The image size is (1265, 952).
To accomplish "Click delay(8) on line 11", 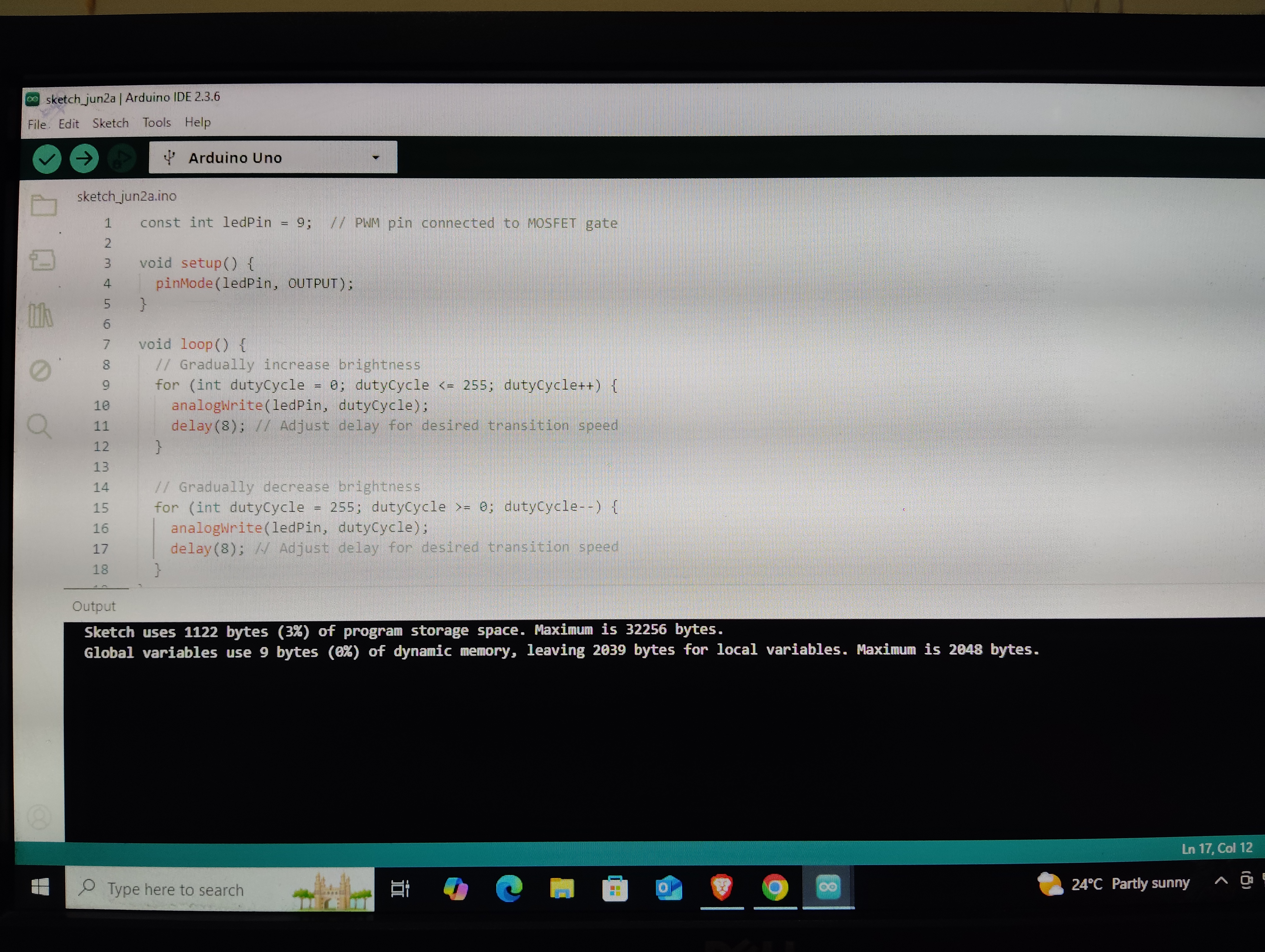I will 208,426.
